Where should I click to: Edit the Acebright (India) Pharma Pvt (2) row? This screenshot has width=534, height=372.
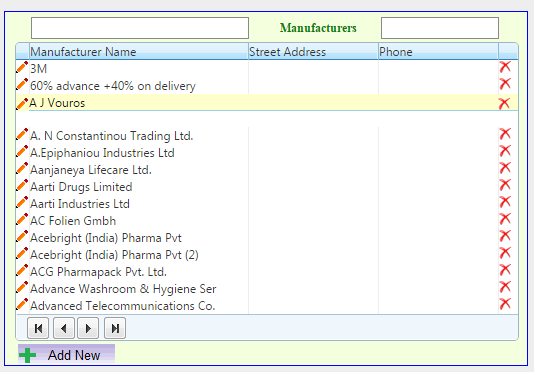pyautogui.click(x=22, y=253)
